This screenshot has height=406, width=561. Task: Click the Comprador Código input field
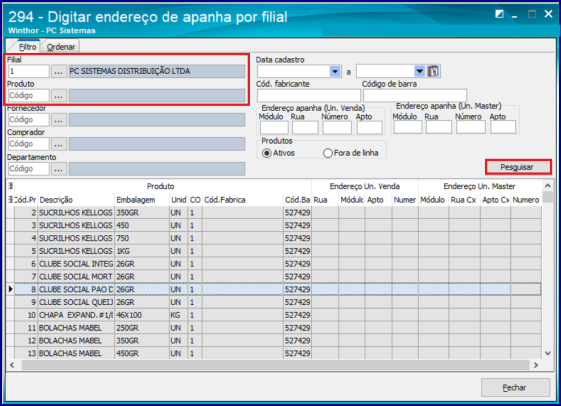point(29,144)
